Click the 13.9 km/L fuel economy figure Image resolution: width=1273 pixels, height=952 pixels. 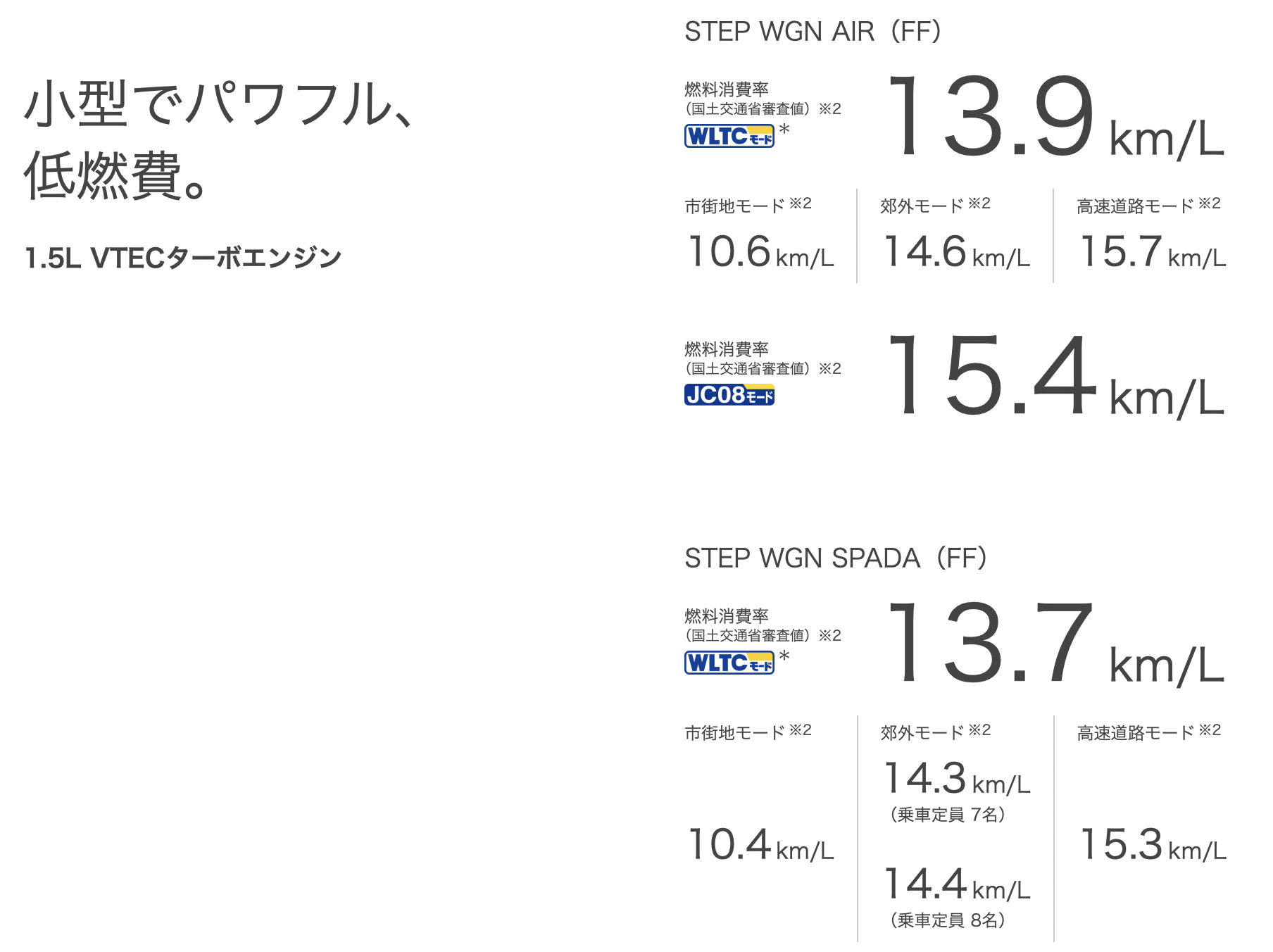pos(1054,118)
